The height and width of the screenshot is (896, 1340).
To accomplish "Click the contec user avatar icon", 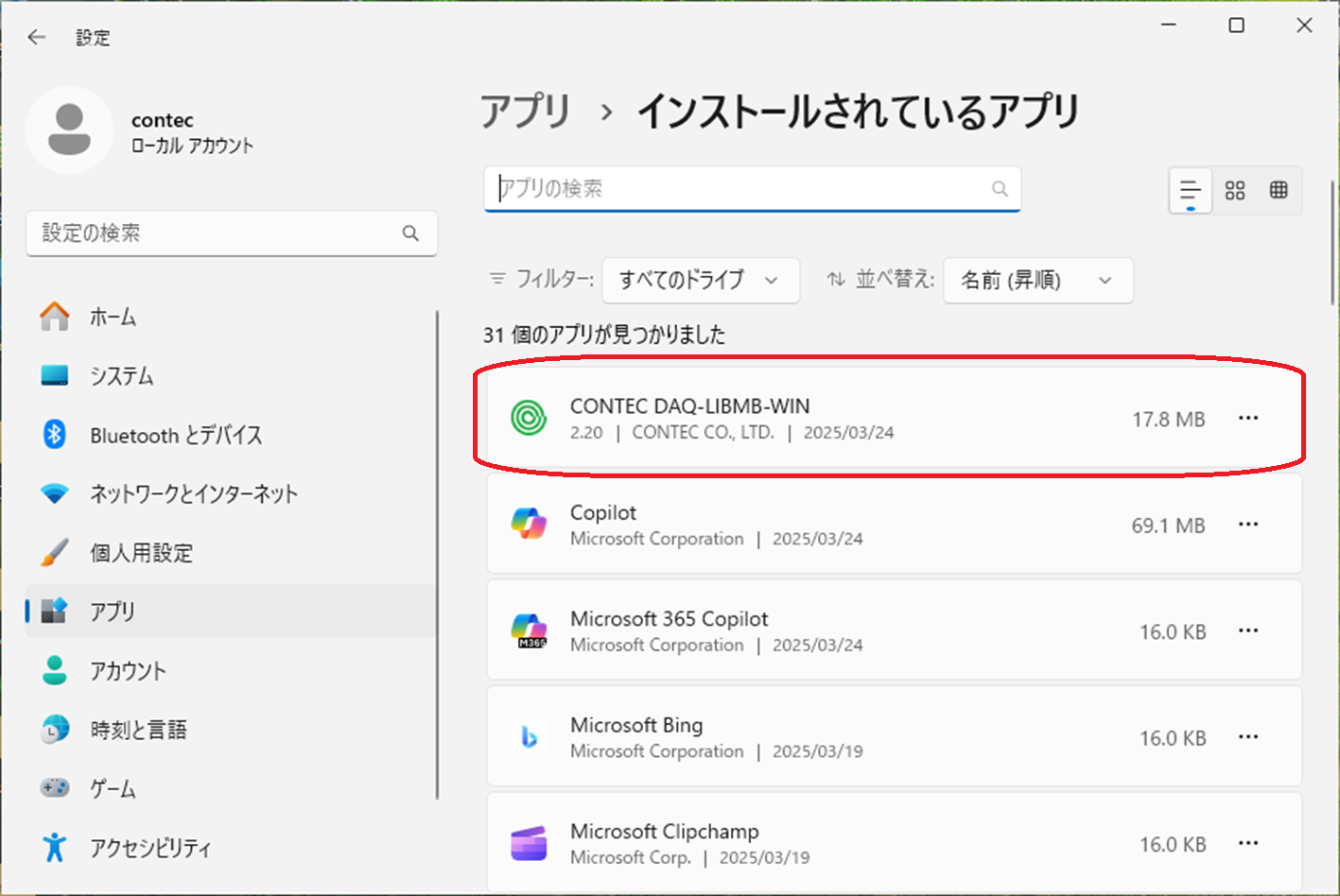I will tap(69, 129).
